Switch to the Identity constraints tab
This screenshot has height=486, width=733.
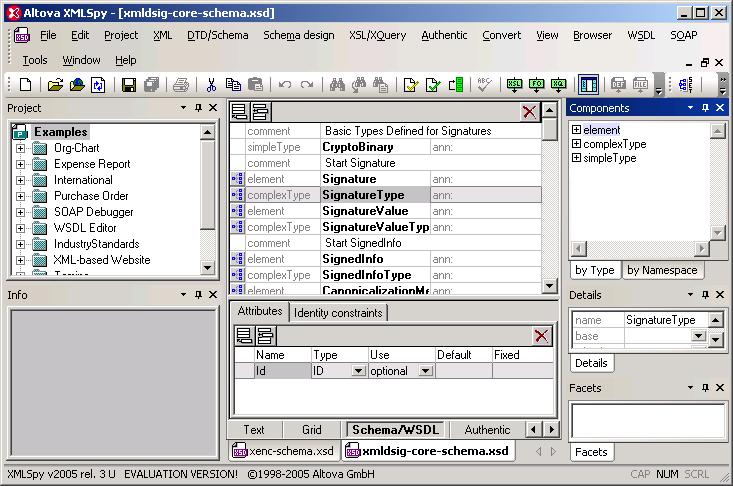[x=338, y=313]
